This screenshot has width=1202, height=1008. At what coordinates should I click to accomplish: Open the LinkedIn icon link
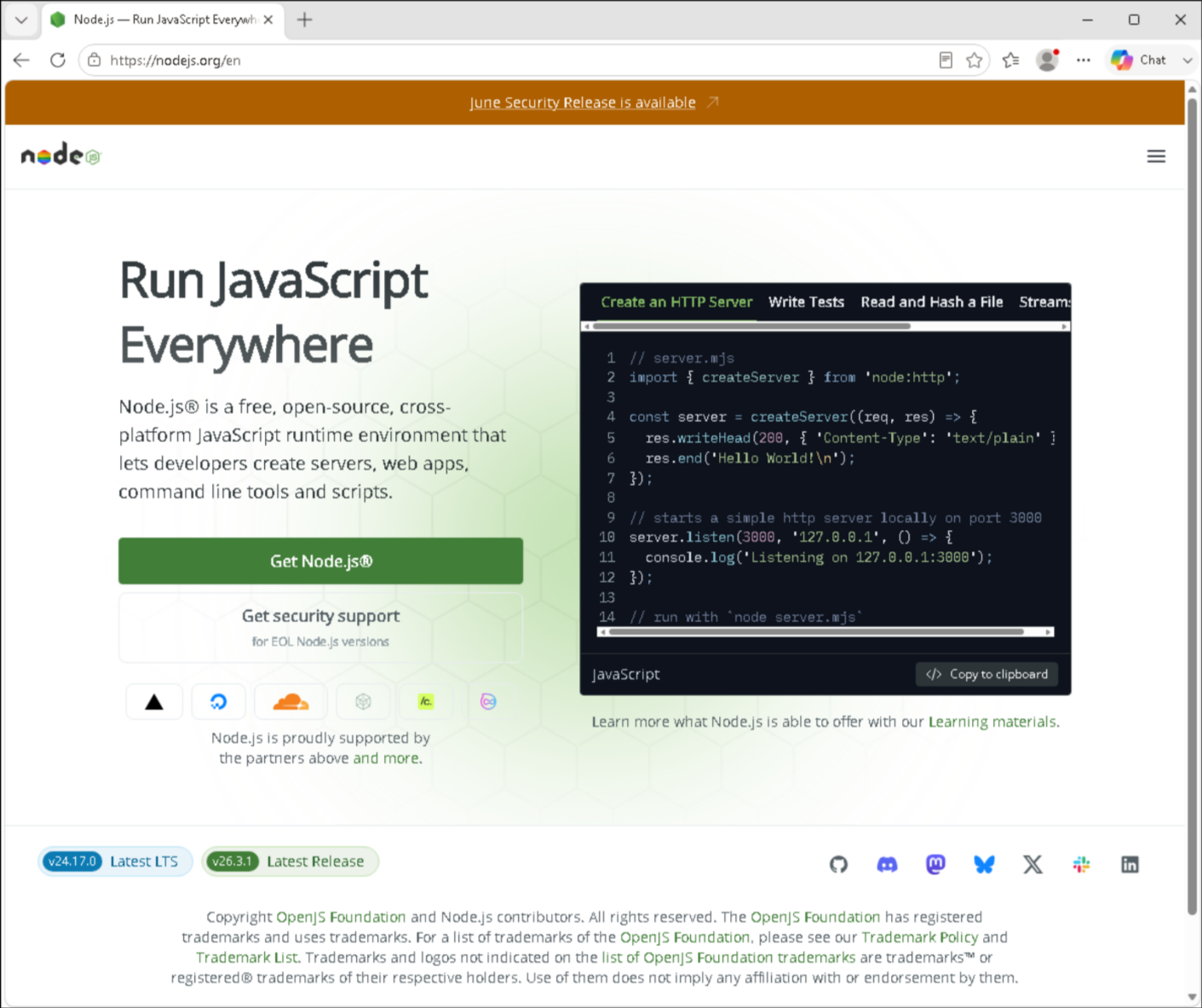point(1130,864)
